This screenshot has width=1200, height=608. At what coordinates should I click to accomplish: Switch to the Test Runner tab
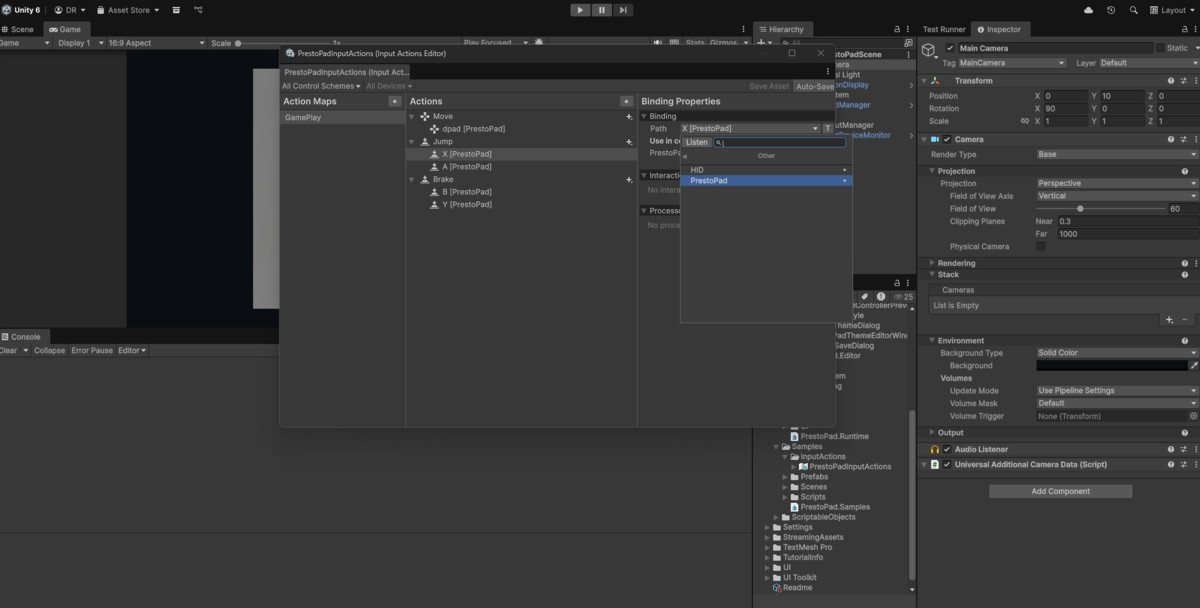coord(944,29)
